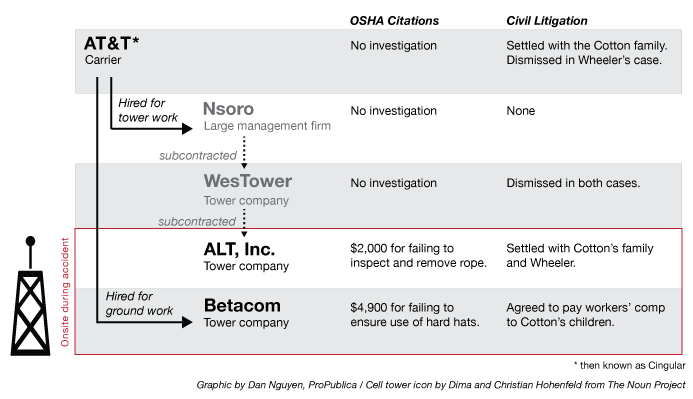Click 'Dismissed in both cases' text
Viewport: 693px width, 399px height.
point(573,183)
